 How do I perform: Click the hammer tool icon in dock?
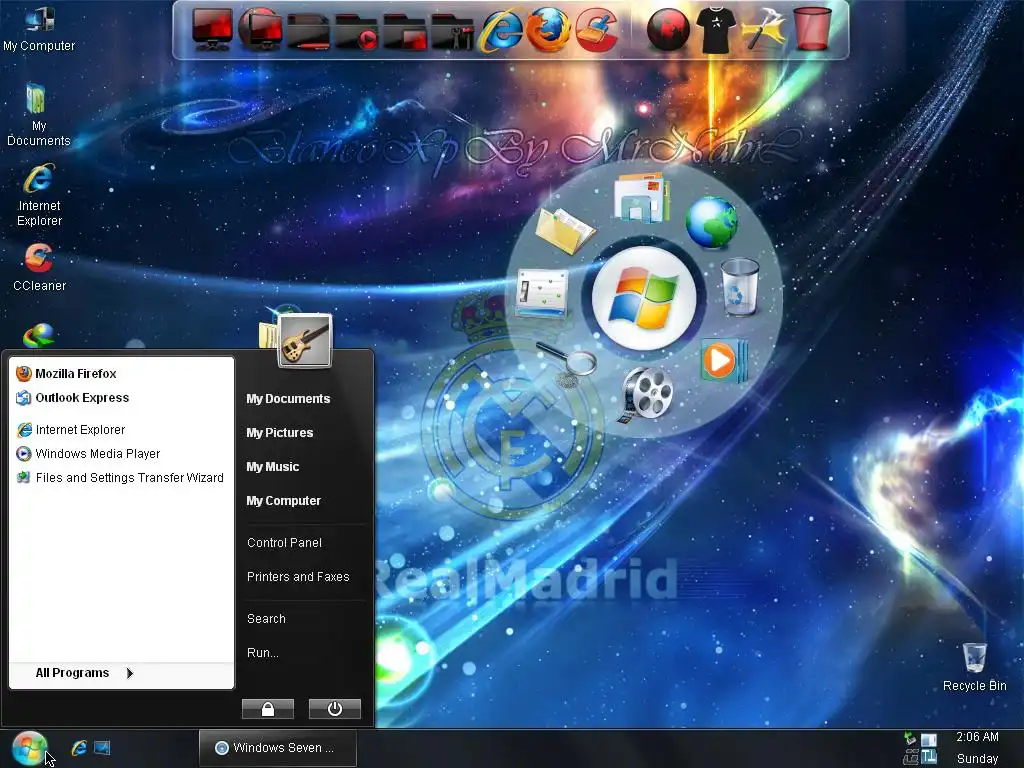pos(763,30)
